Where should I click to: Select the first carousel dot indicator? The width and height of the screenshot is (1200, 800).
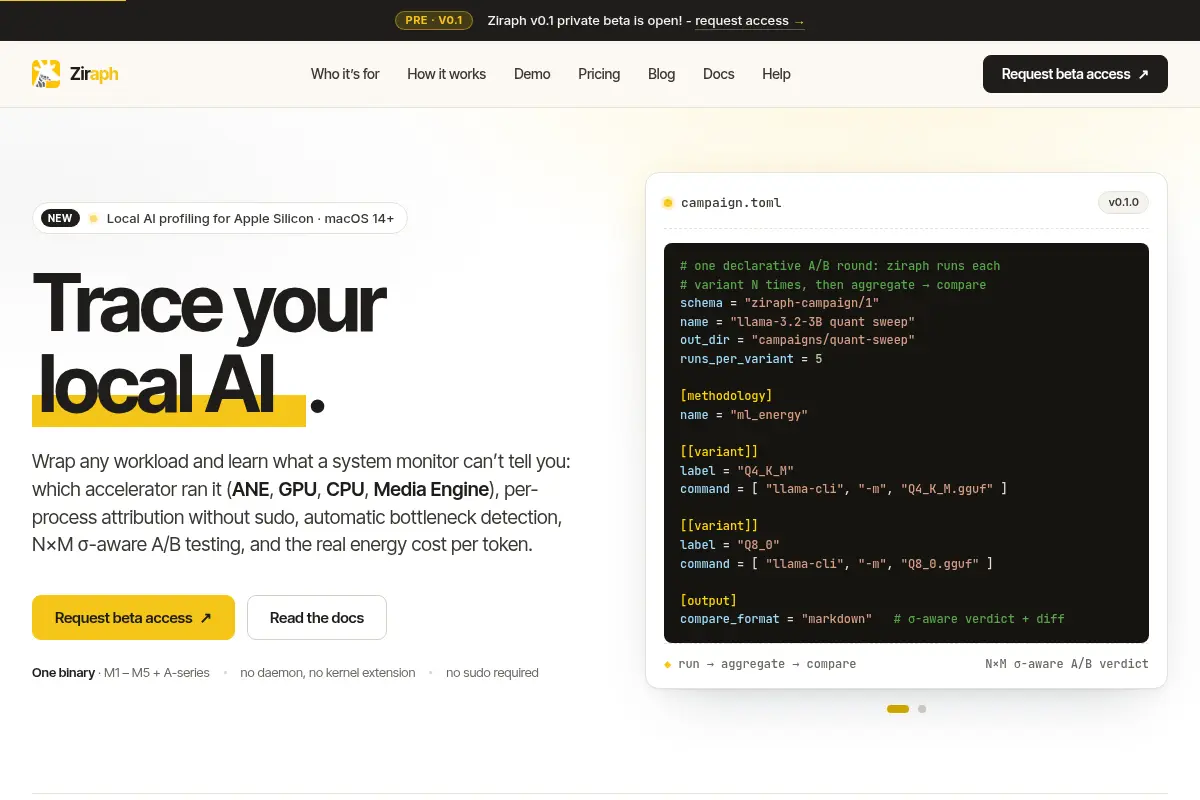coord(898,709)
